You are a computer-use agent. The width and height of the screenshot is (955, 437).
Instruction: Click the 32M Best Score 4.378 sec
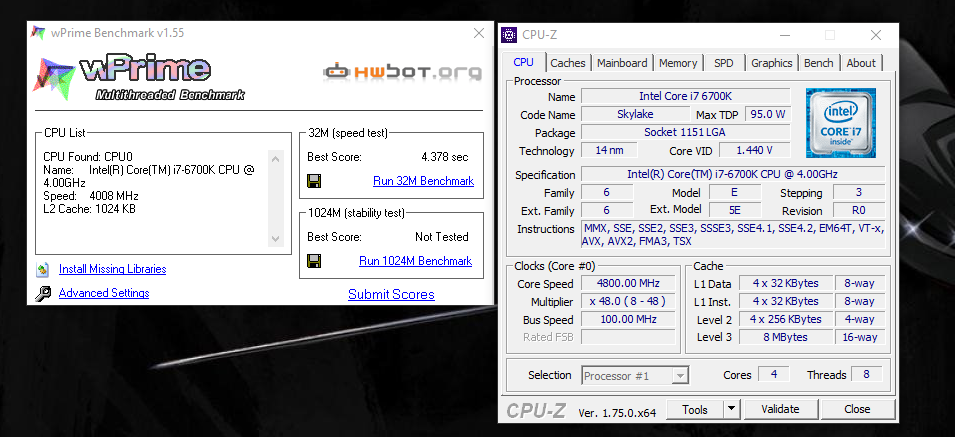(445, 157)
